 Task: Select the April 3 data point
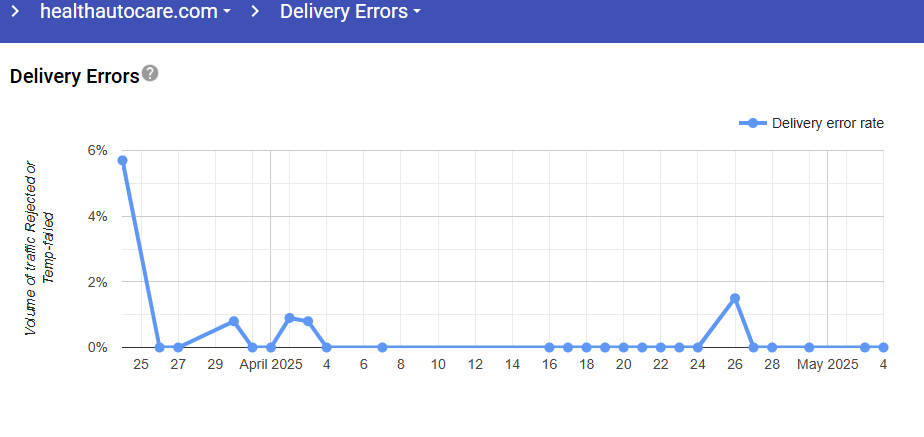point(308,321)
